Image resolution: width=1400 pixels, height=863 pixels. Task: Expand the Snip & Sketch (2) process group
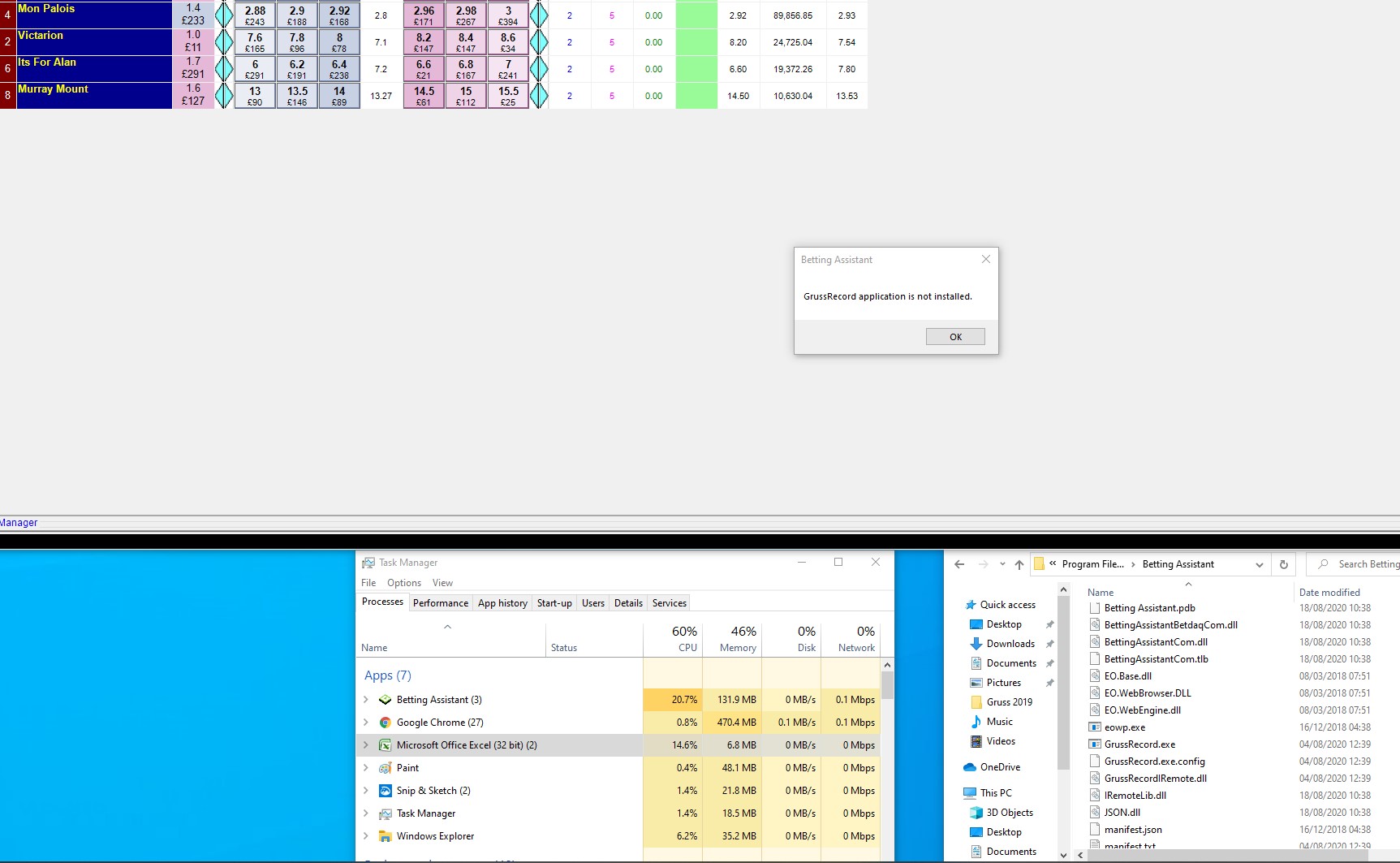[x=366, y=791]
